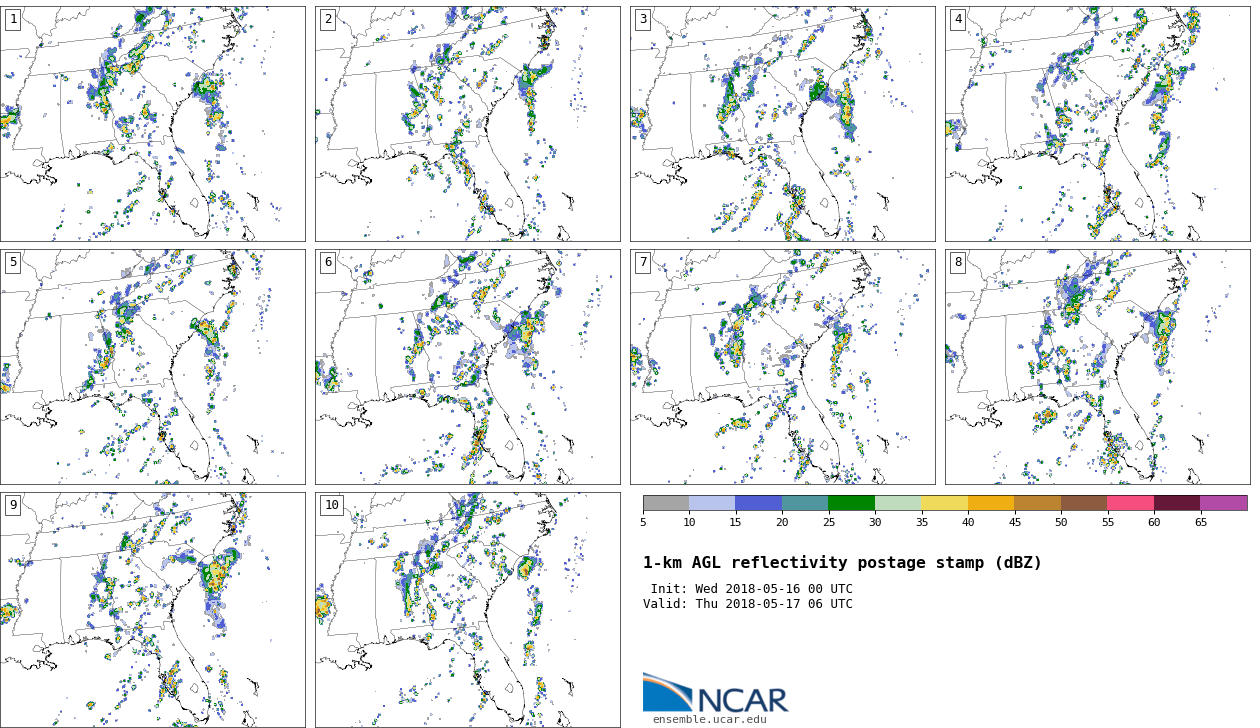Pick ensemble member 7 map panel

782,367
